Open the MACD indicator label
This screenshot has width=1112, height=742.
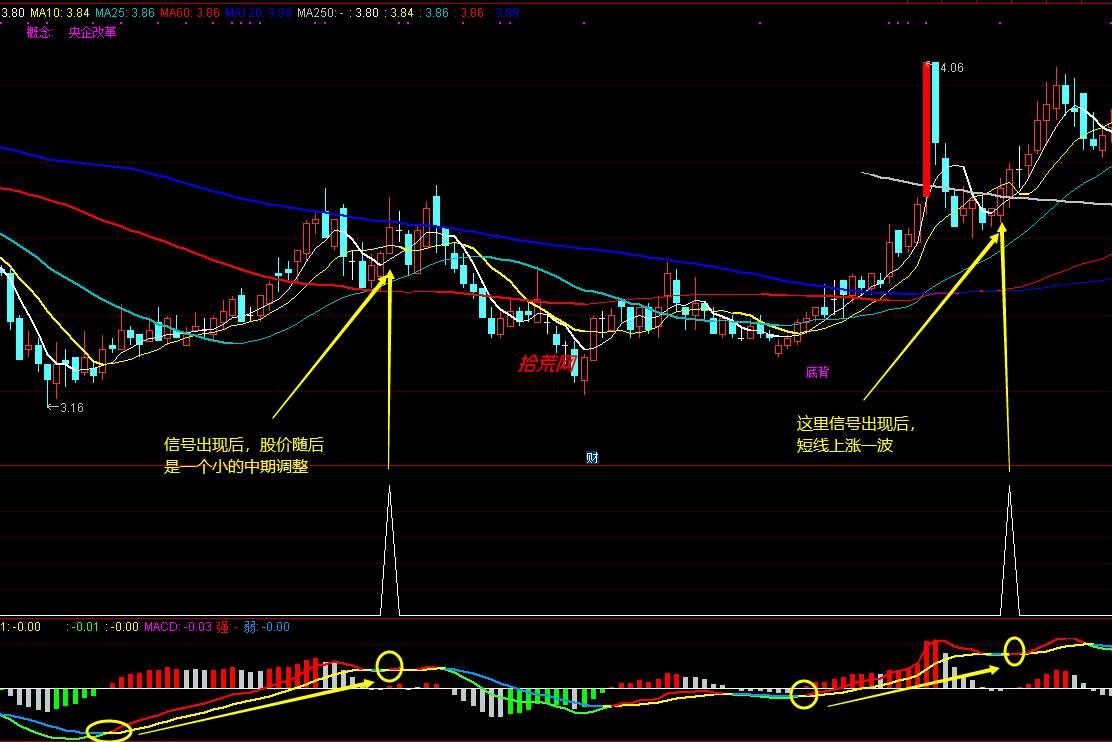(x=178, y=627)
